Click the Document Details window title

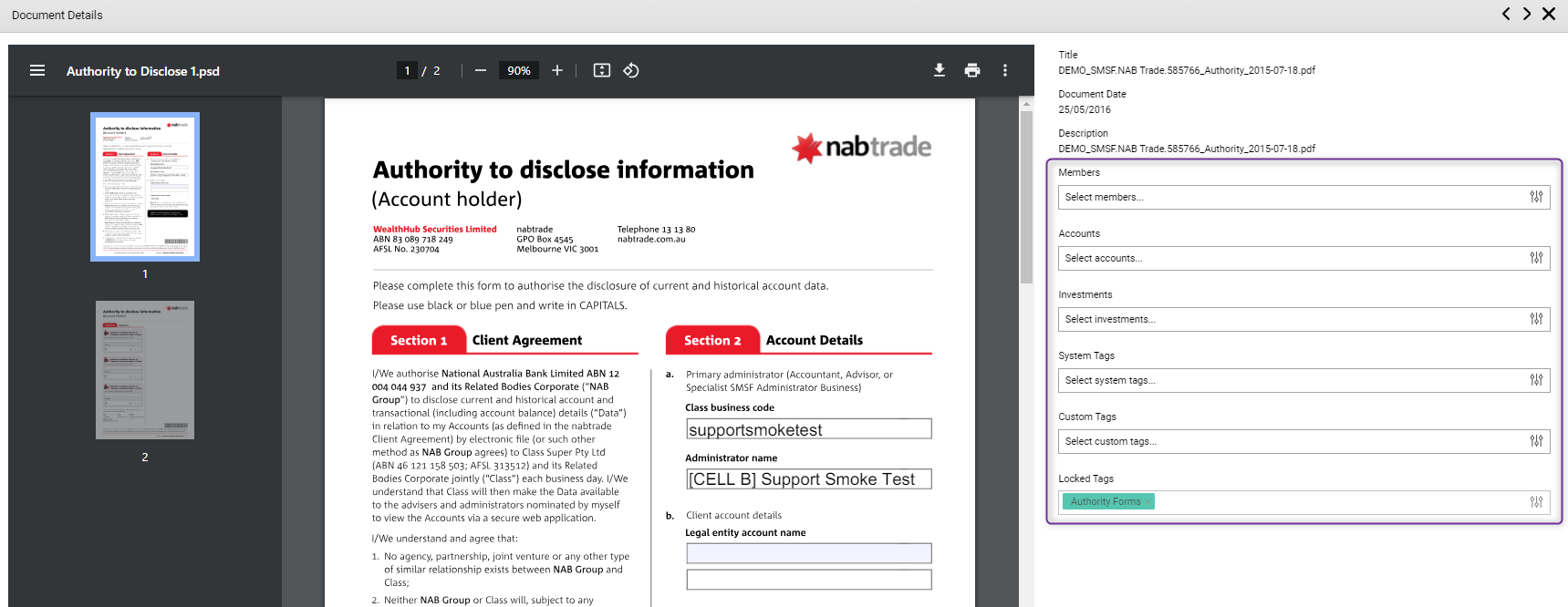click(57, 15)
